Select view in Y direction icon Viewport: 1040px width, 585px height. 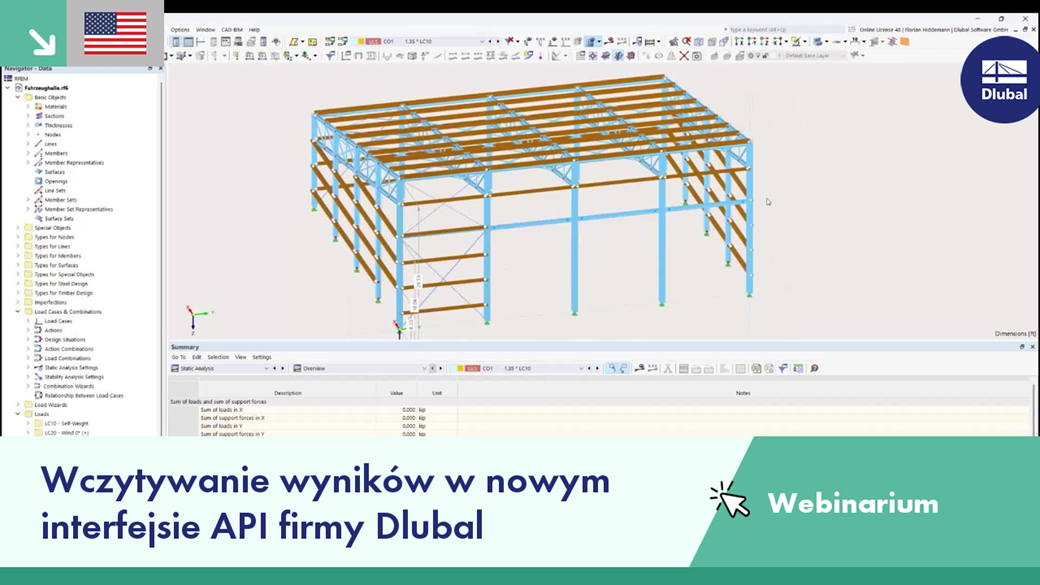tap(751, 41)
